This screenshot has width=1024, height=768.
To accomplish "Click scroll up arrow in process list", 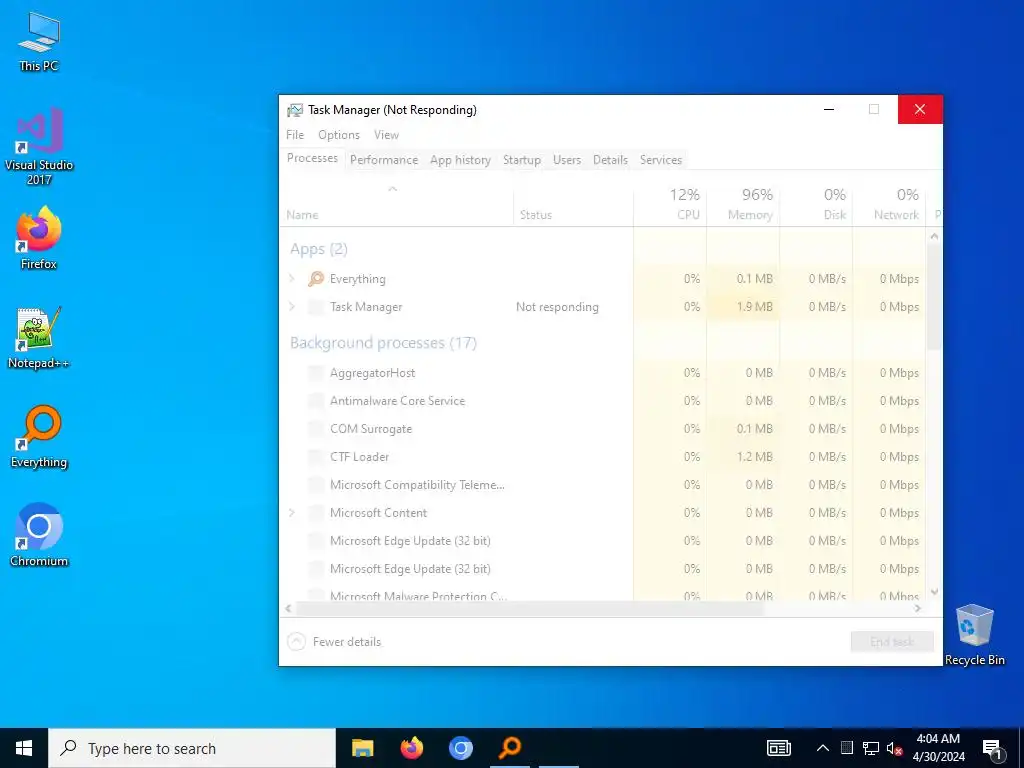I will pos(935,236).
